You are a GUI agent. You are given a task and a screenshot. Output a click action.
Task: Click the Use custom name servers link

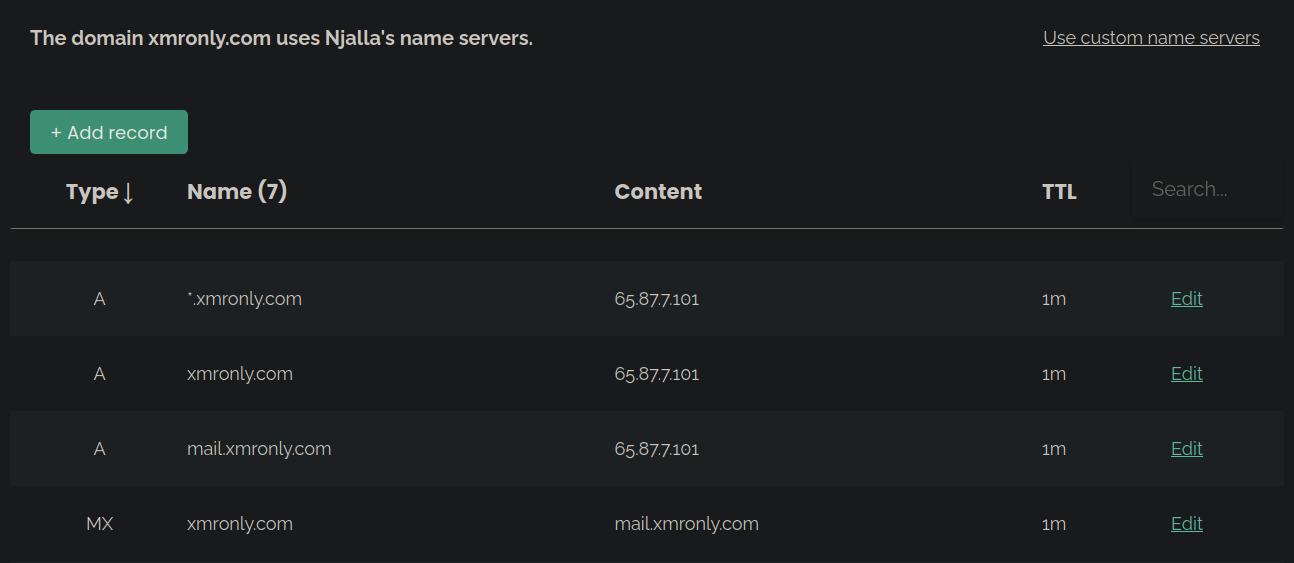click(1151, 38)
